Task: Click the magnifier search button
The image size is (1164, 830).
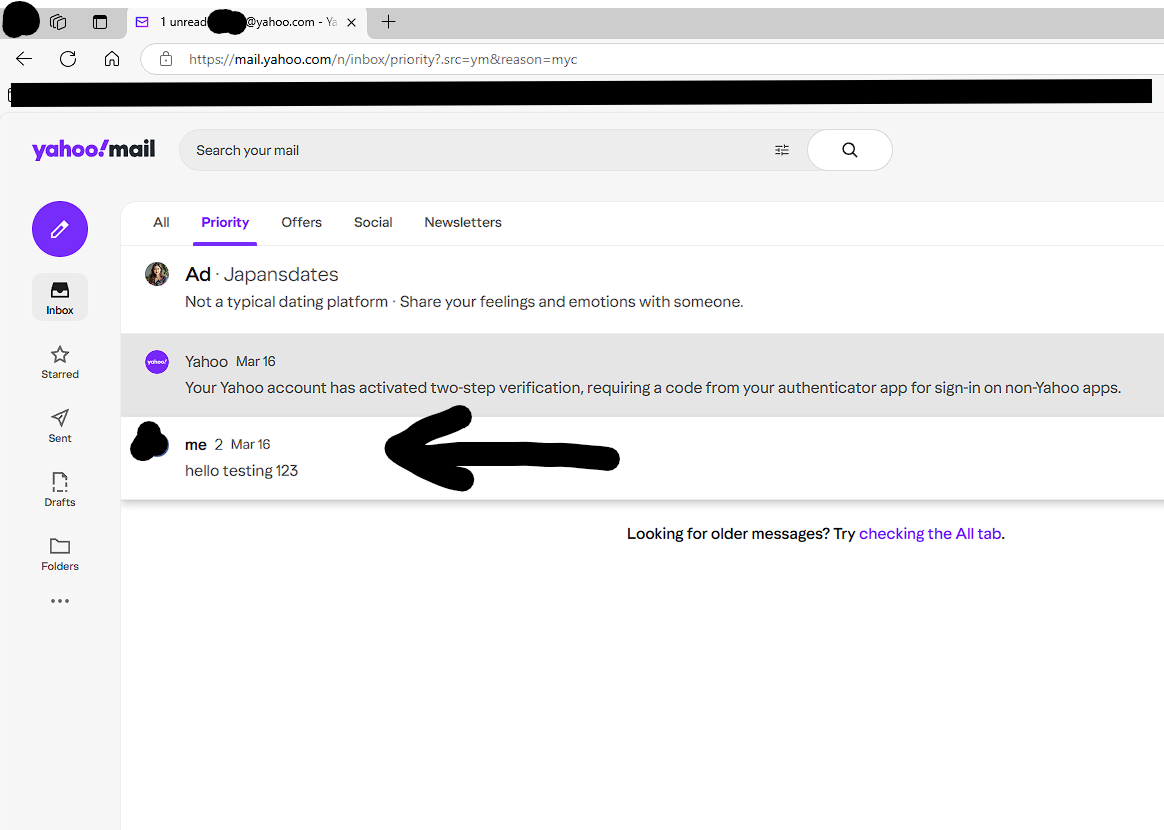Action: click(849, 150)
